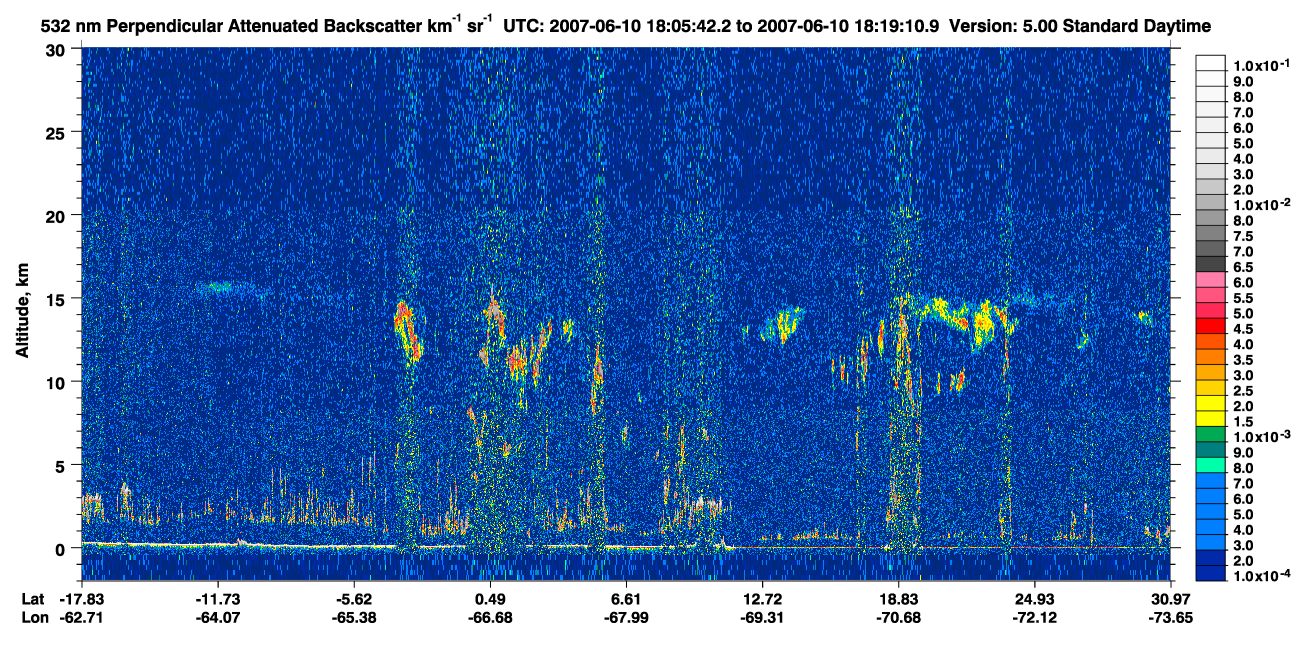The image size is (1300, 667).
Task: Click colorbar label 1.0x10-2
Action: click(1261, 204)
